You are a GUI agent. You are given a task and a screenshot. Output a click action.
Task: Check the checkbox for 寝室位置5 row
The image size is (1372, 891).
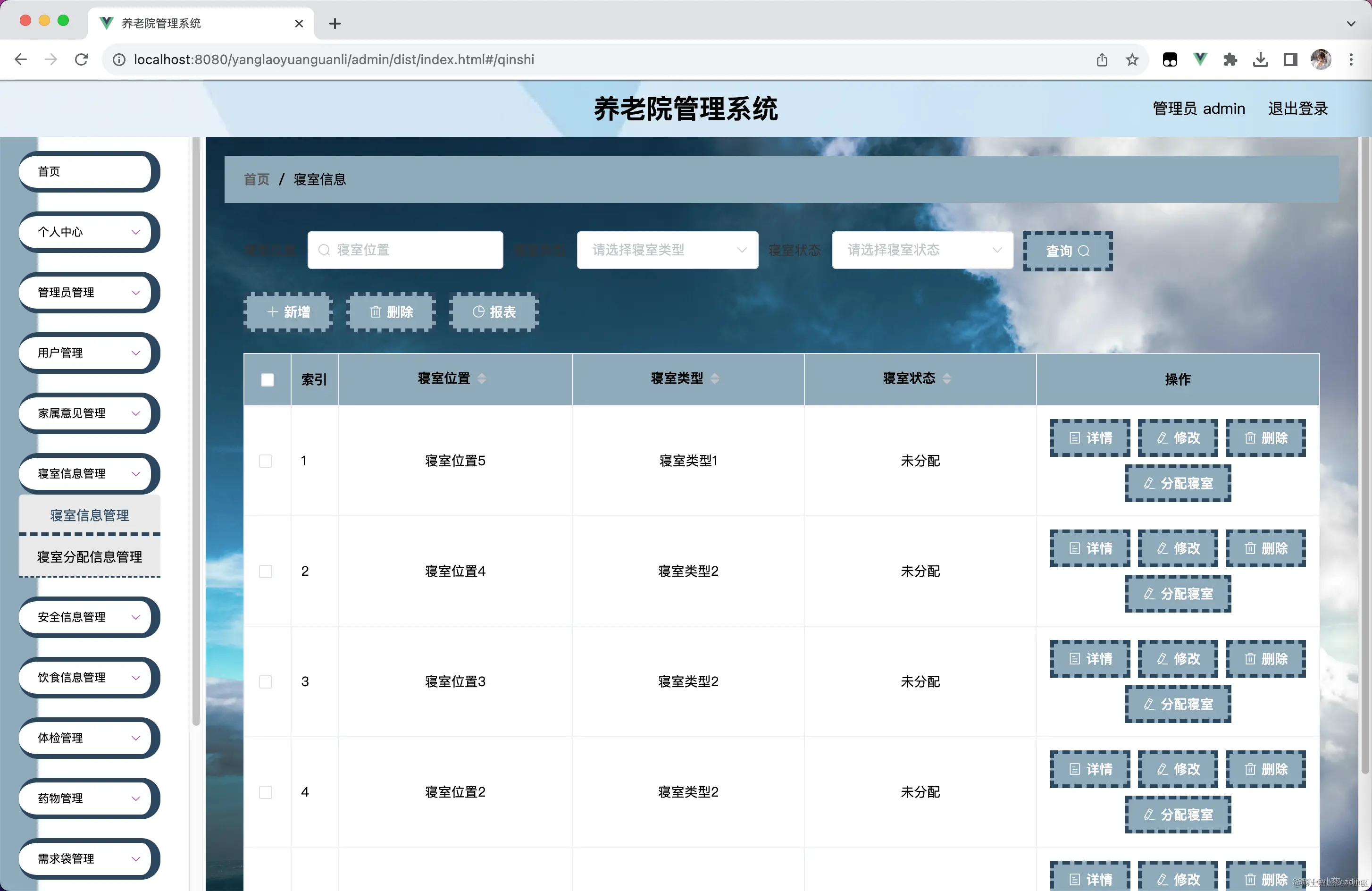click(266, 461)
